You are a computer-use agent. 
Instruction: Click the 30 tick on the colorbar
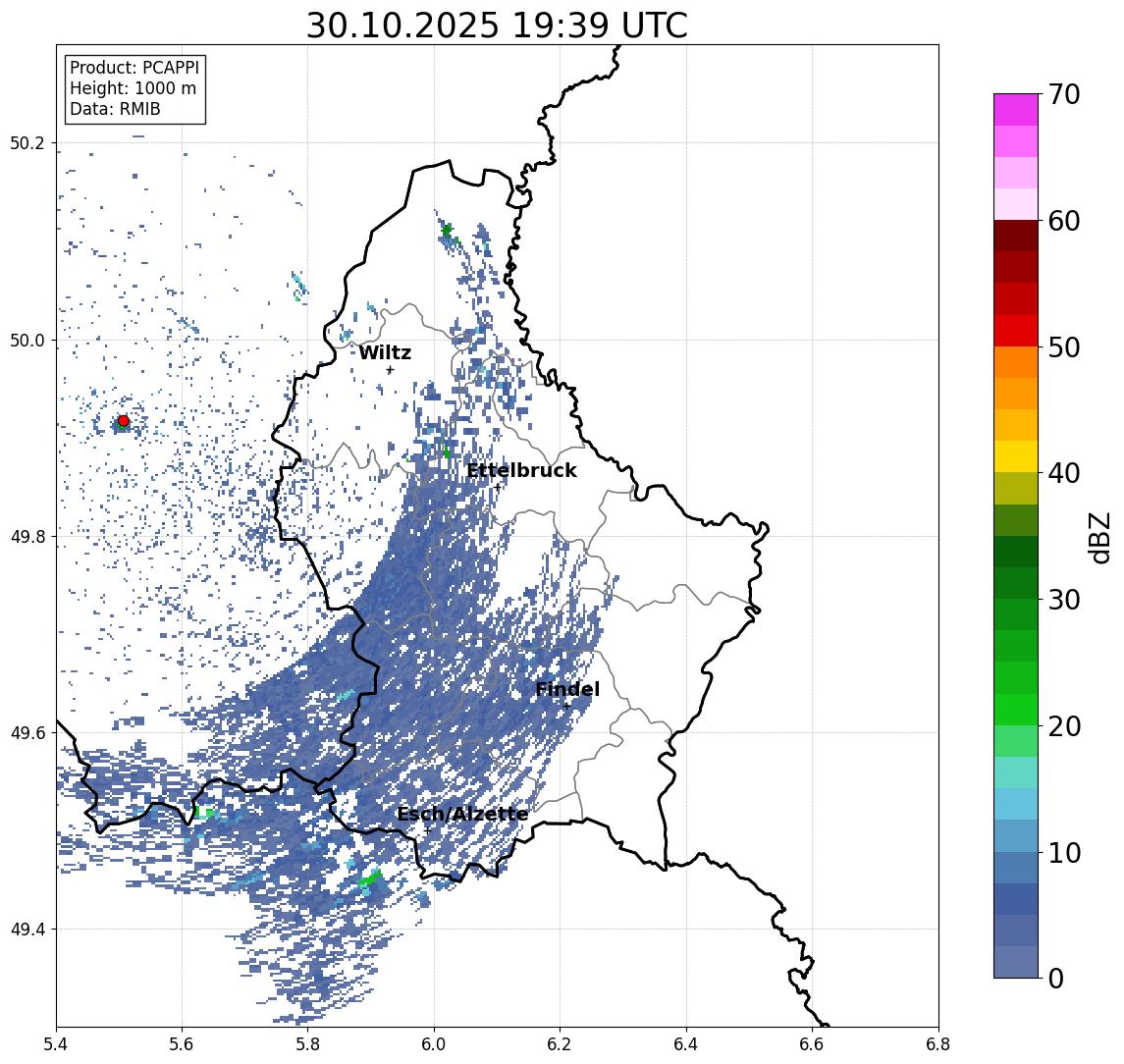[1064, 600]
